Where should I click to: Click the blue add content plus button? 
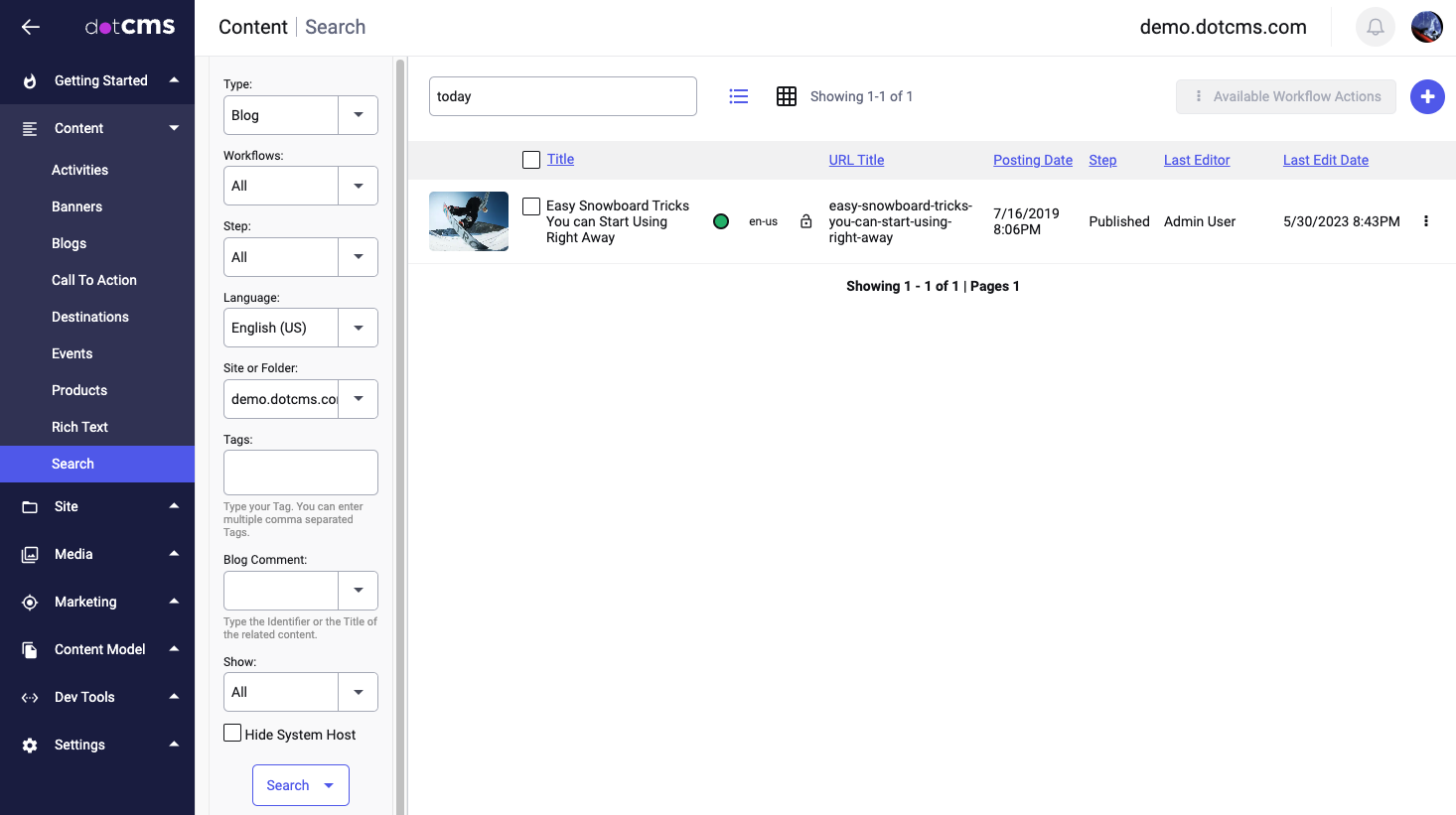point(1427,96)
